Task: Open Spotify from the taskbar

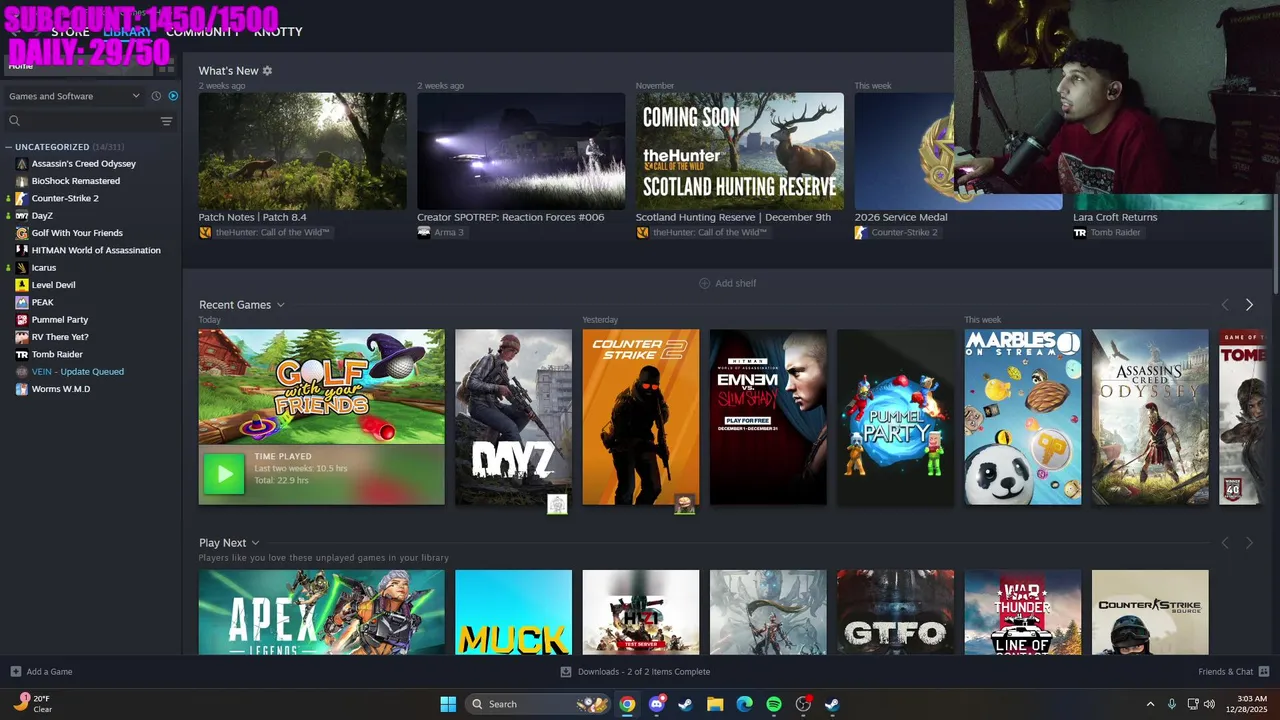Action: pyautogui.click(x=774, y=704)
